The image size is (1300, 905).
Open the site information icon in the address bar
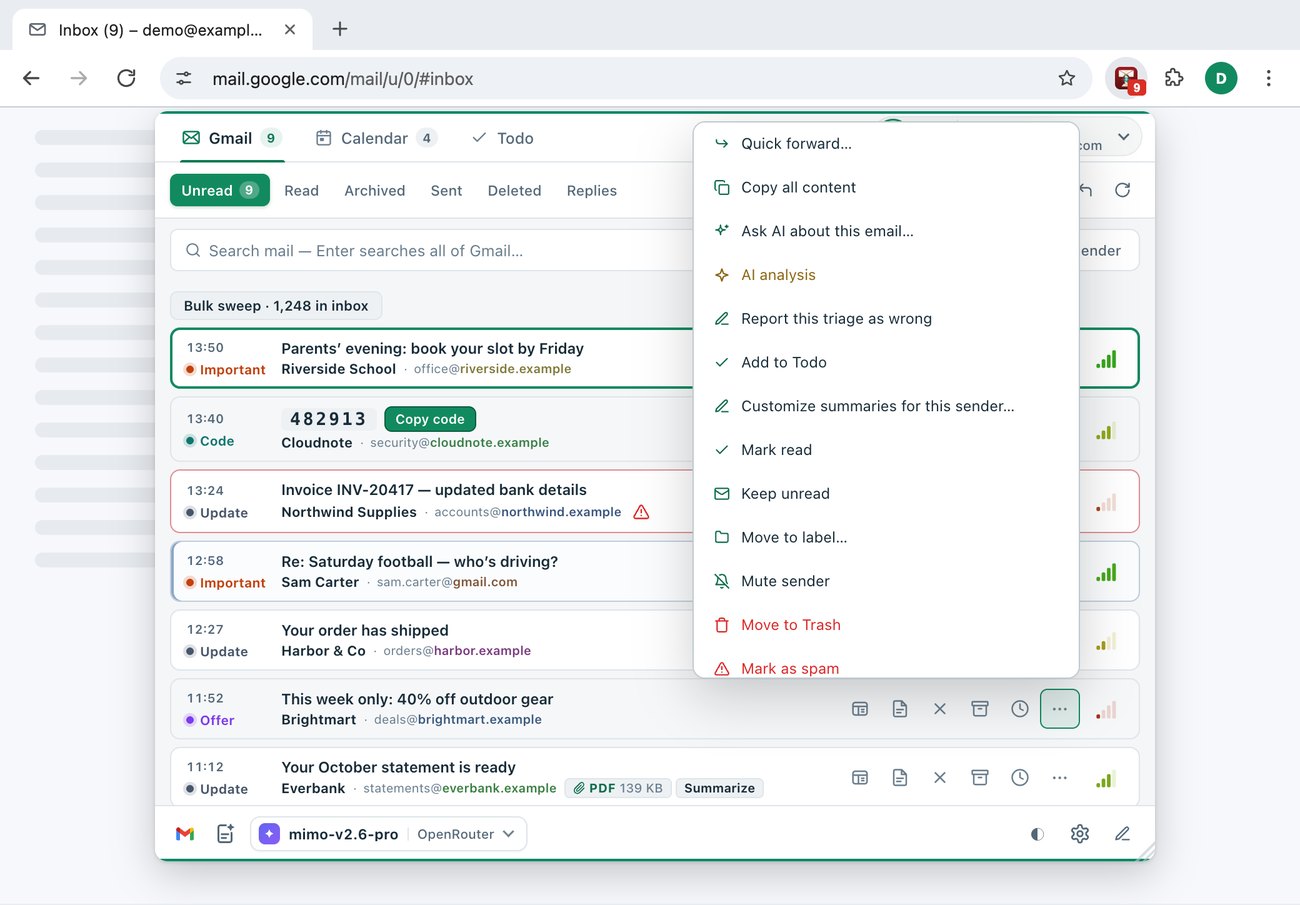[184, 78]
